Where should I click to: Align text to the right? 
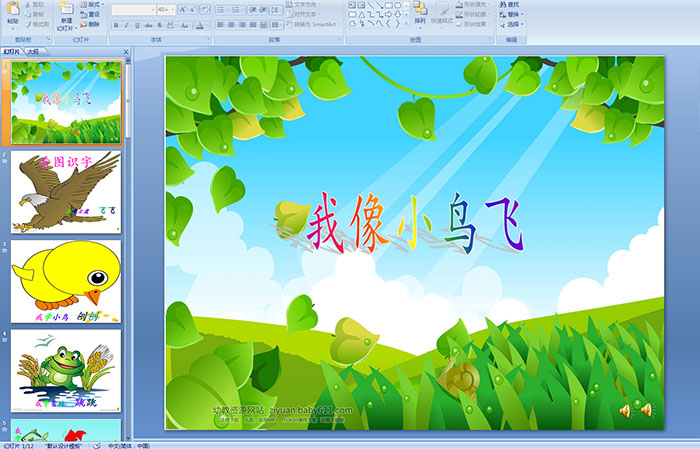(242, 25)
